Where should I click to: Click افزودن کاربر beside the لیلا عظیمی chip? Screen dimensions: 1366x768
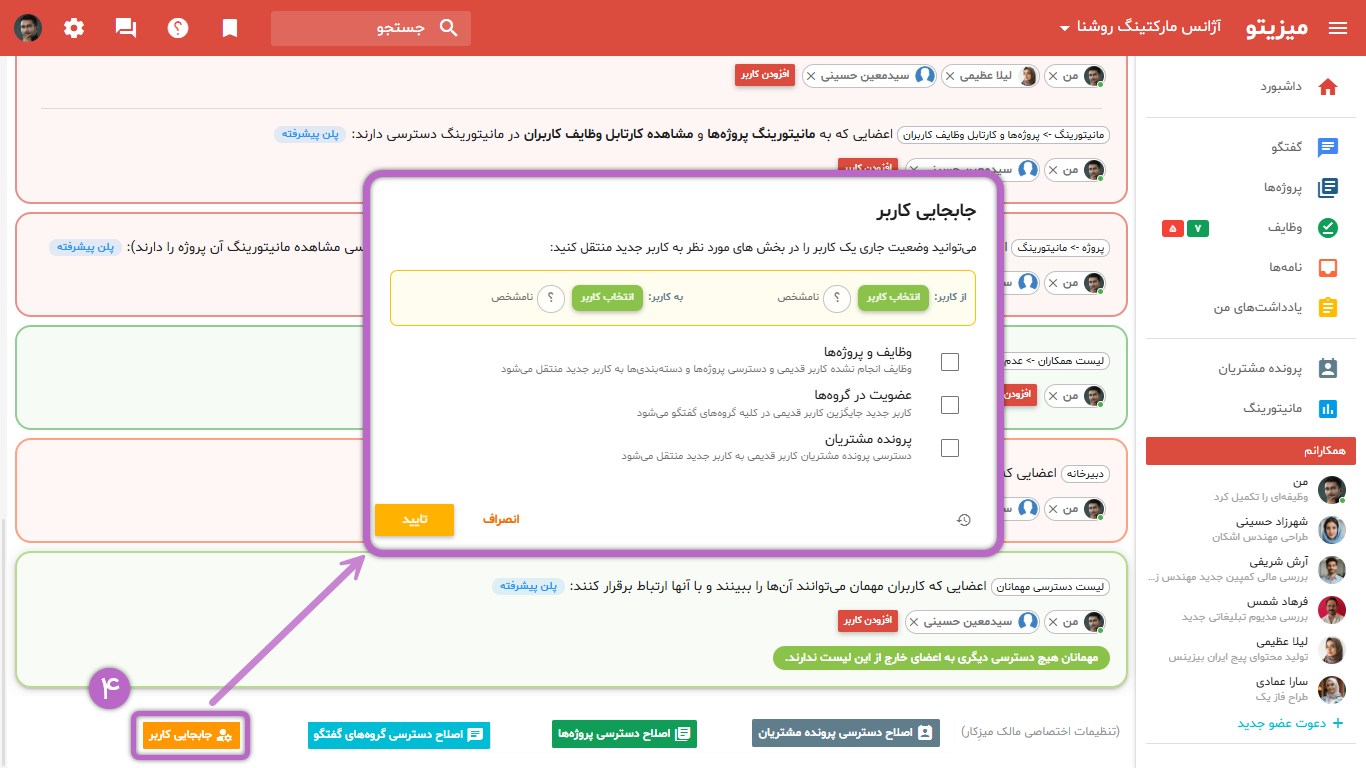tap(765, 75)
